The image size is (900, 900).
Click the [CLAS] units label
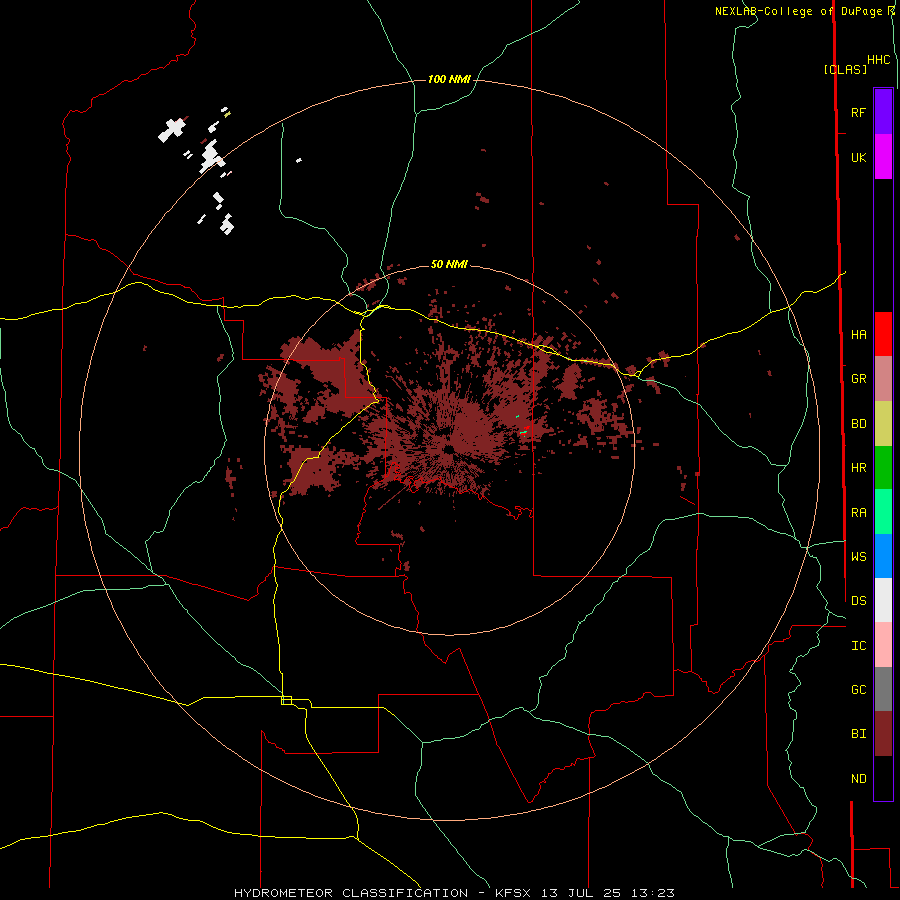tap(845, 69)
